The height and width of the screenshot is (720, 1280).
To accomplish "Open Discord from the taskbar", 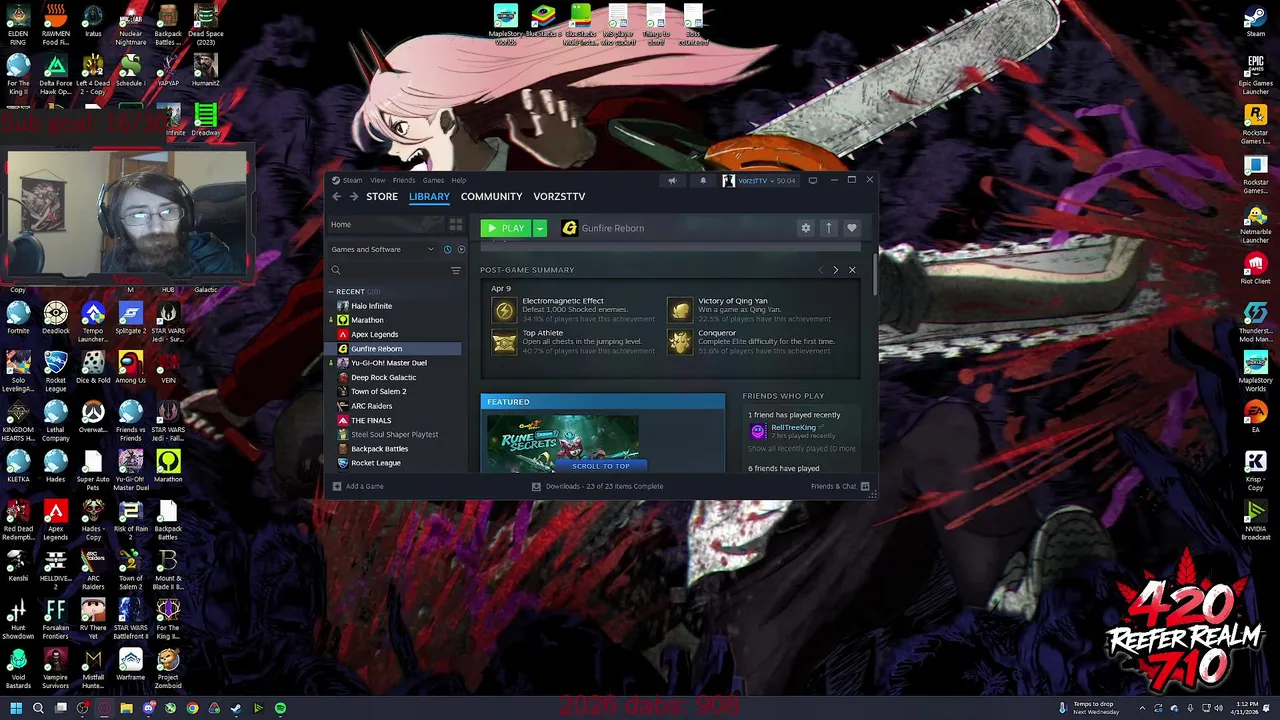I will 148,708.
